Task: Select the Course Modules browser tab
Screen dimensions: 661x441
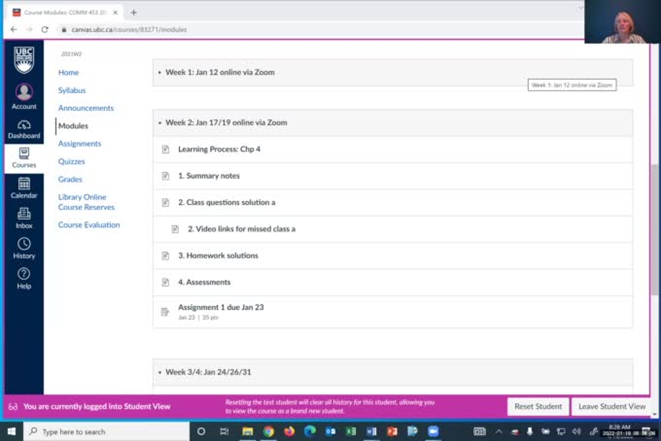Action: coord(64,12)
